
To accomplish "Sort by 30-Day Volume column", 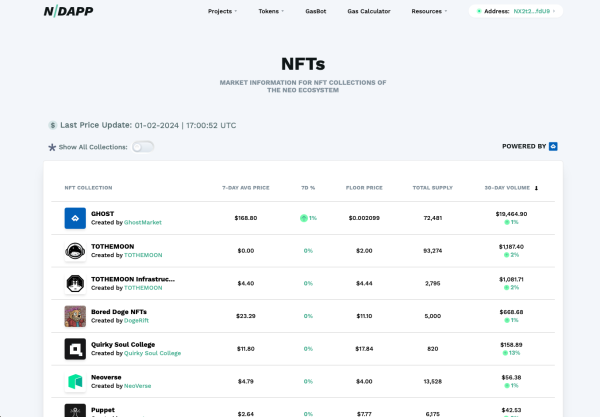I will click(x=507, y=188).
